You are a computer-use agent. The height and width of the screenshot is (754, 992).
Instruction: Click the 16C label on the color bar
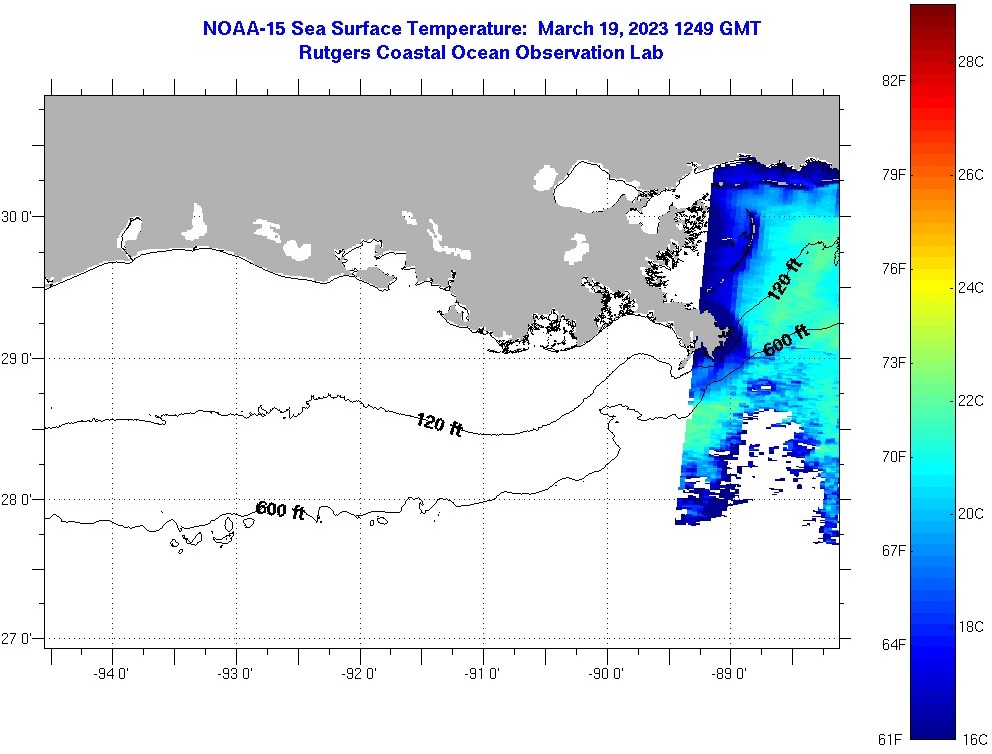pyautogui.click(x=974, y=739)
